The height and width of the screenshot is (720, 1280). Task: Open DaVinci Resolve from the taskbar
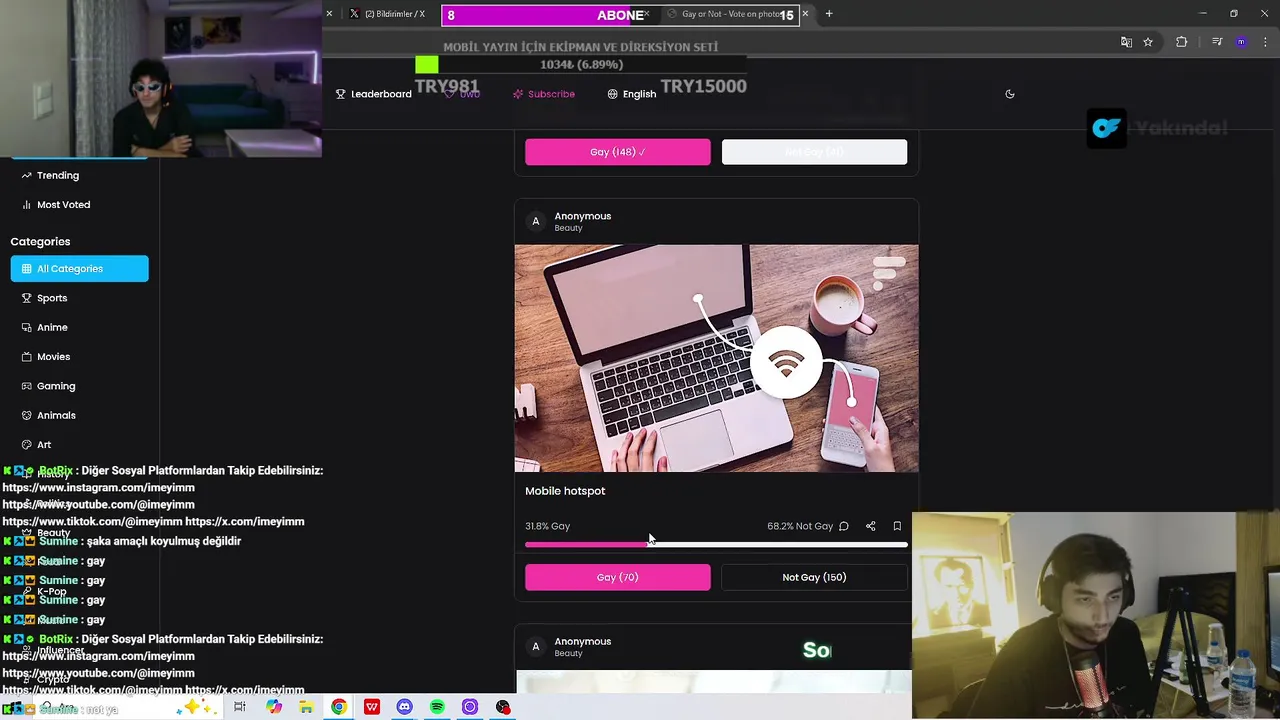pyautogui.click(x=503, y=707)
